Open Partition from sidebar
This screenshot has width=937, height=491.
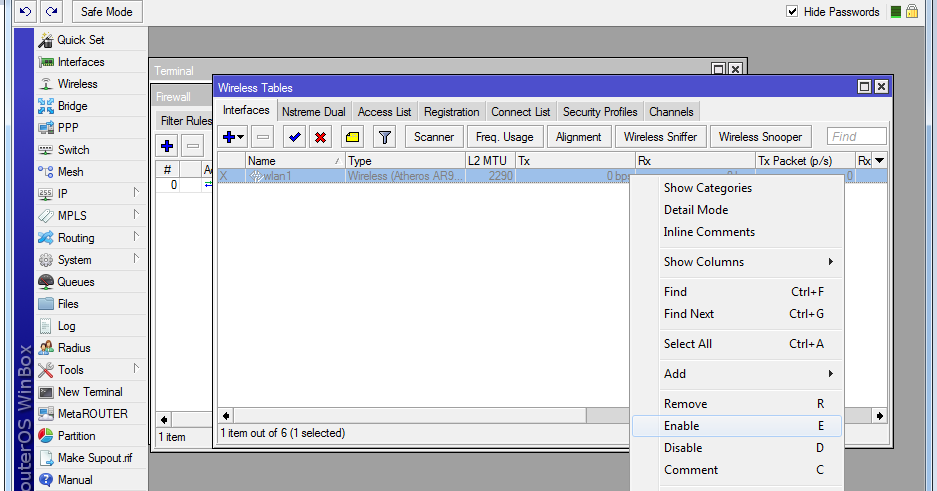click(x=76, y=436)
